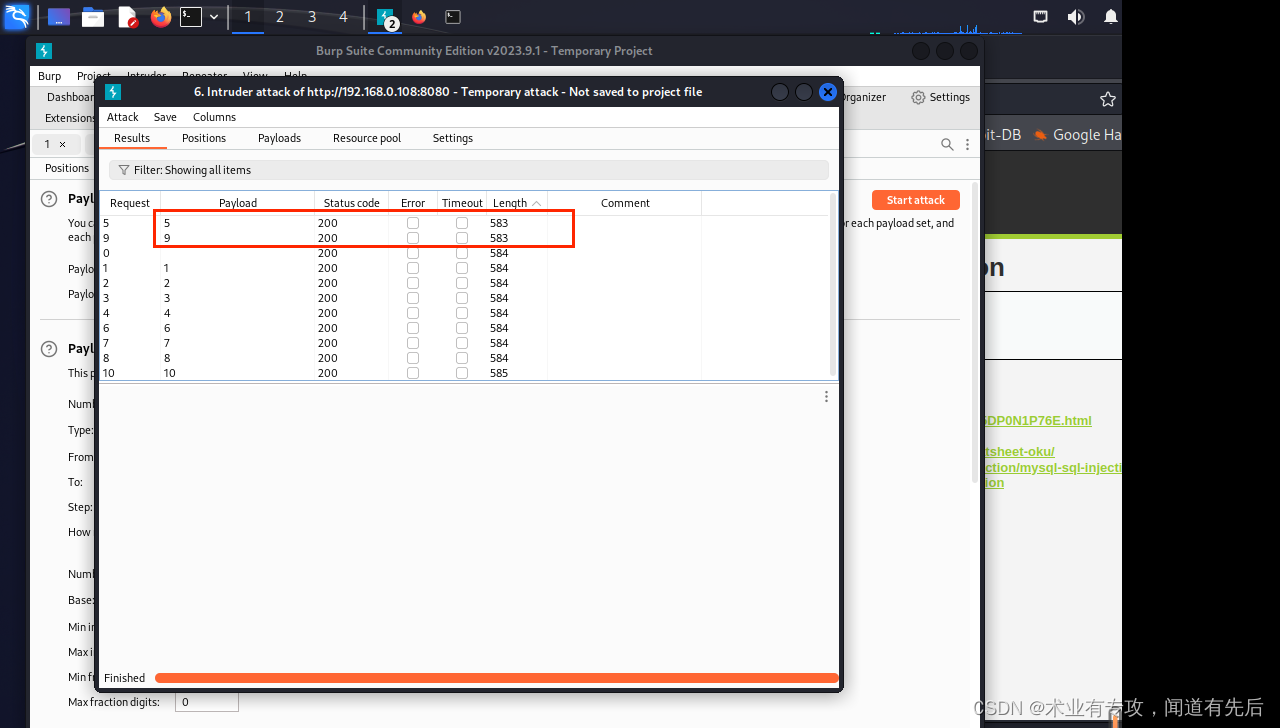
Task: Select the request 0 row with empty payload
Action: [464, 253]
